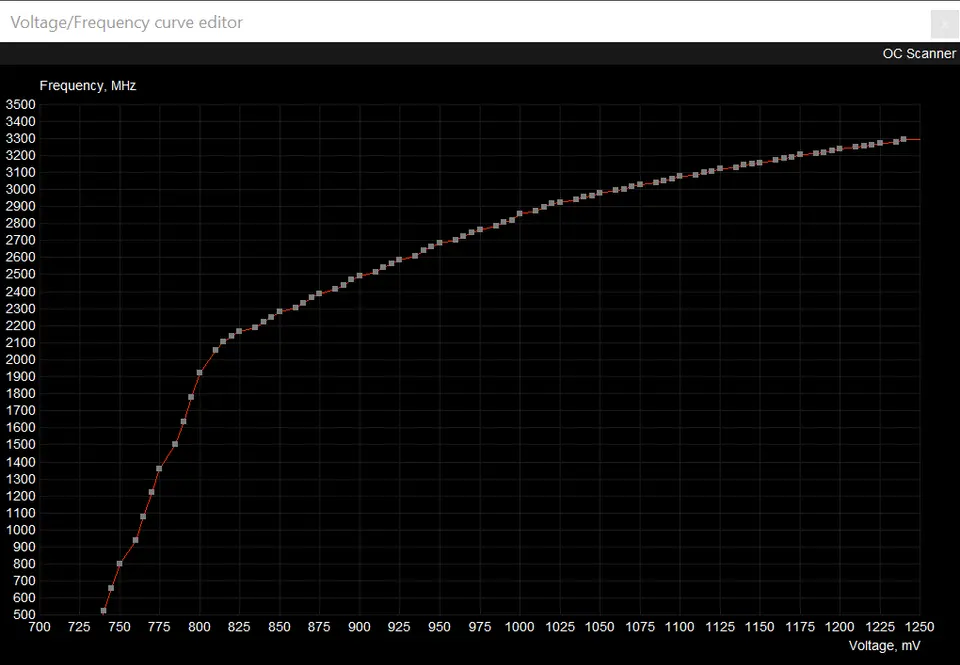Select the lowest curve point near 525 MHz

click(x=103, y=611)
